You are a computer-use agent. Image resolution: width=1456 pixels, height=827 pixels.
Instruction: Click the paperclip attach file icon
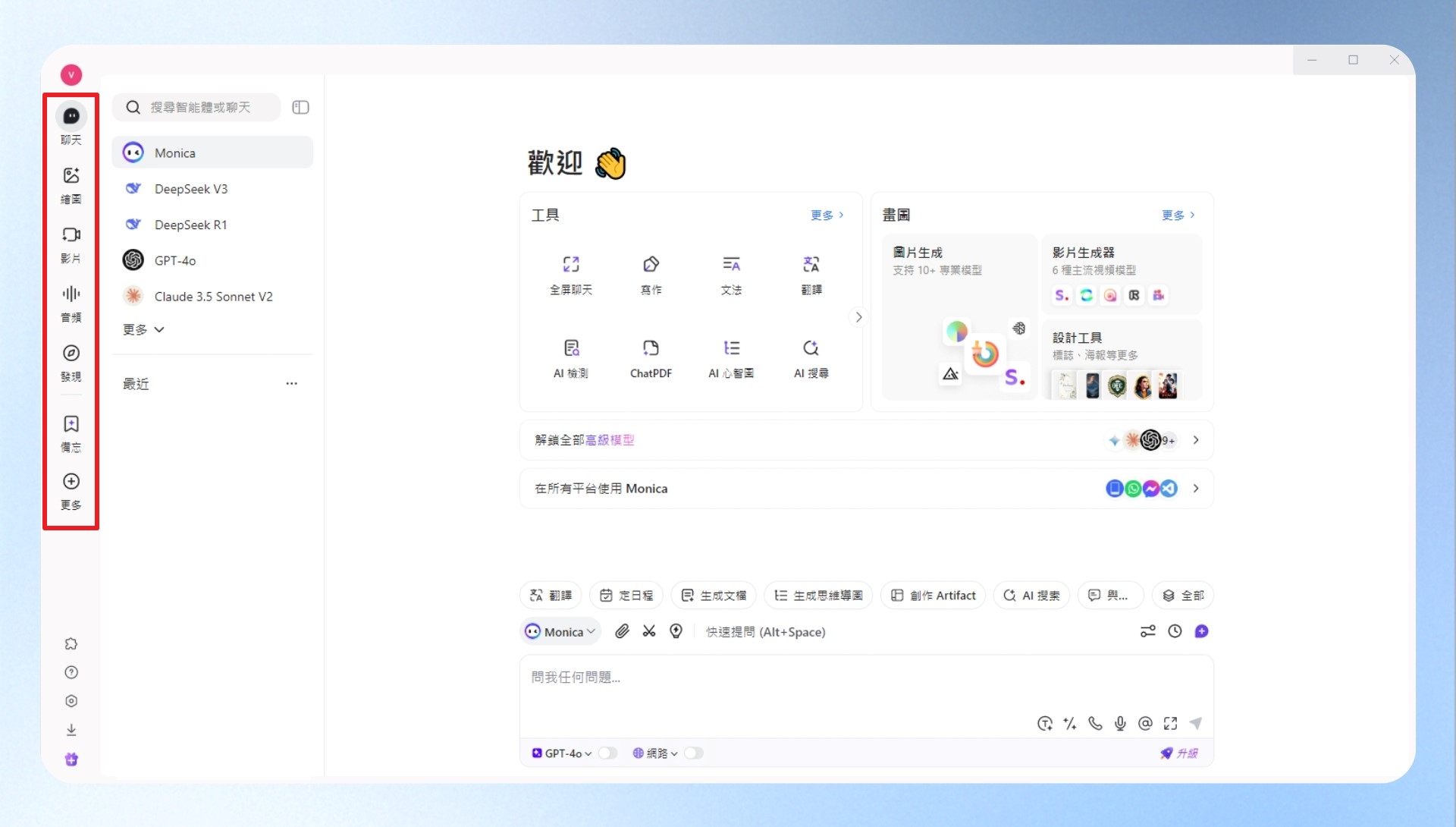point(622,631)
